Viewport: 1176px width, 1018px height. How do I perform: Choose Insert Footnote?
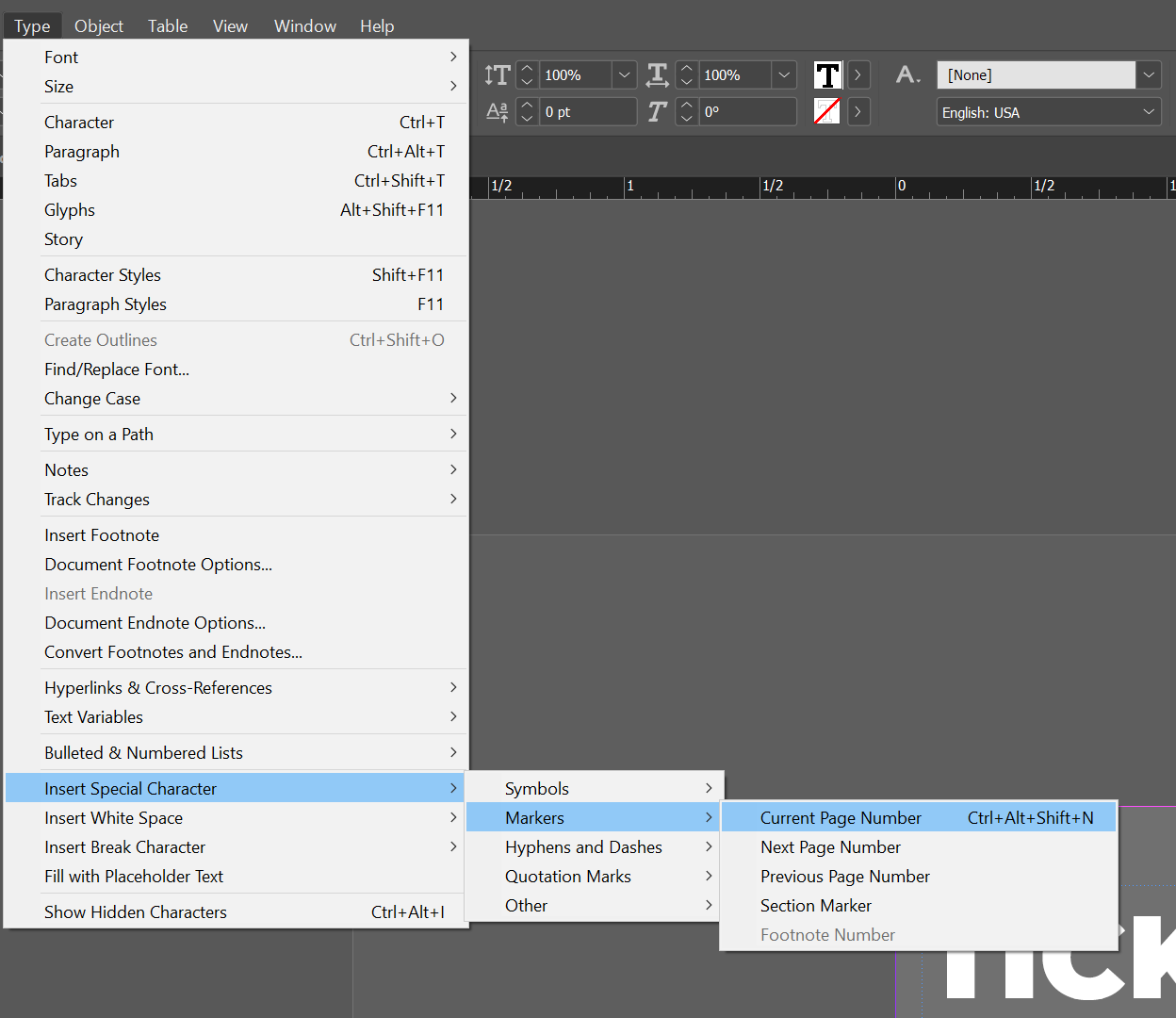(236, 534)
